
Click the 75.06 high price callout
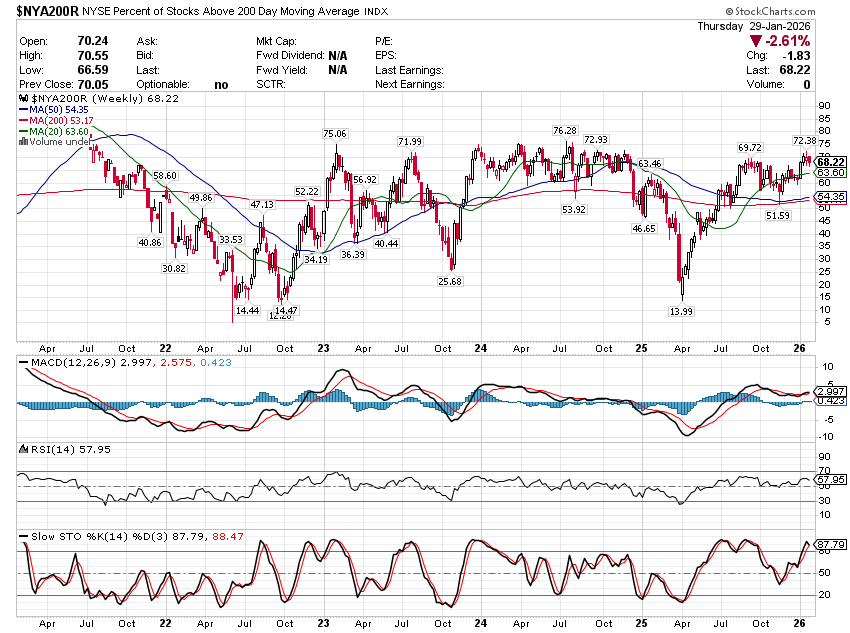click(x=335, y=133)
